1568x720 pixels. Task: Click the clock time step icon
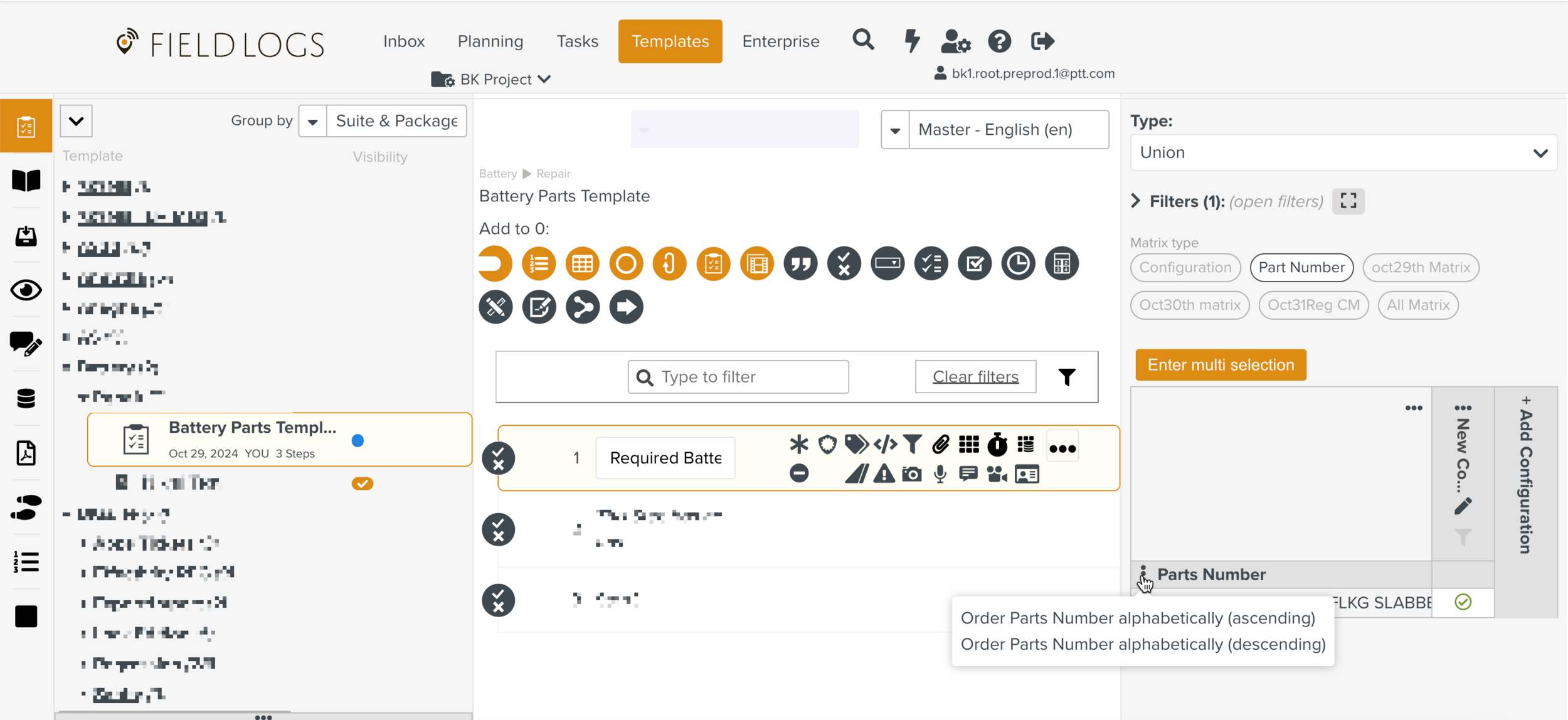point(1017,263)
